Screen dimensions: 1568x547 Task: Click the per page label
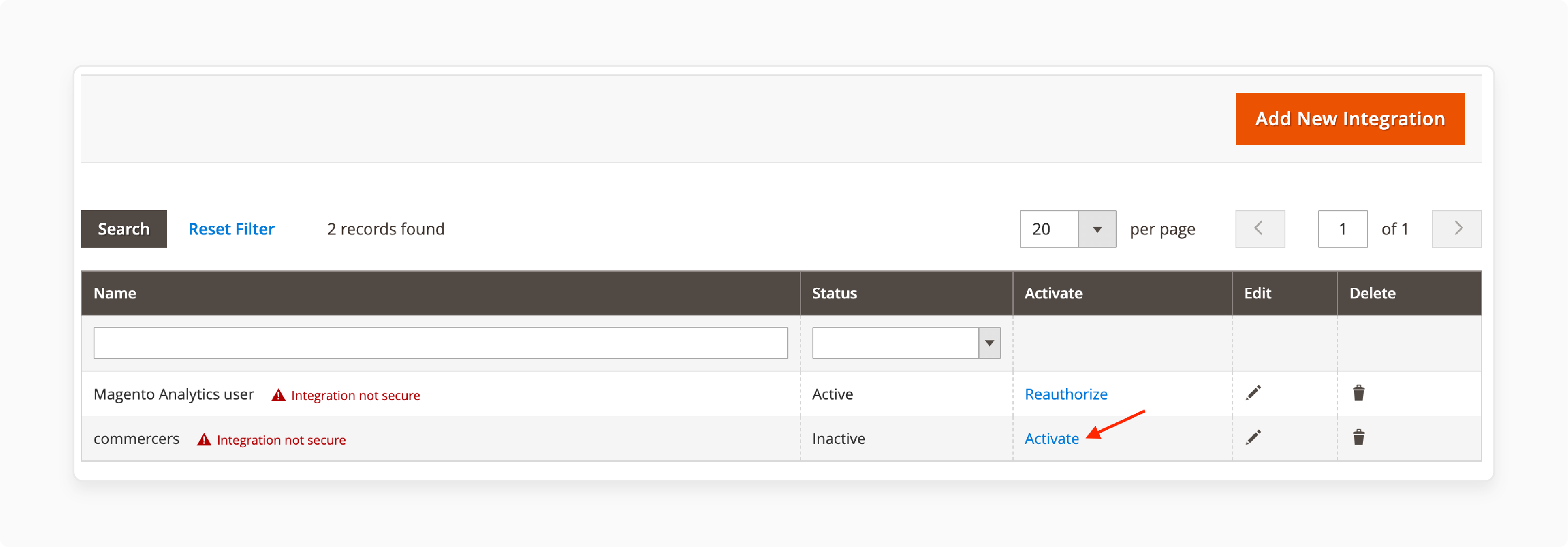pos(1162,230)
